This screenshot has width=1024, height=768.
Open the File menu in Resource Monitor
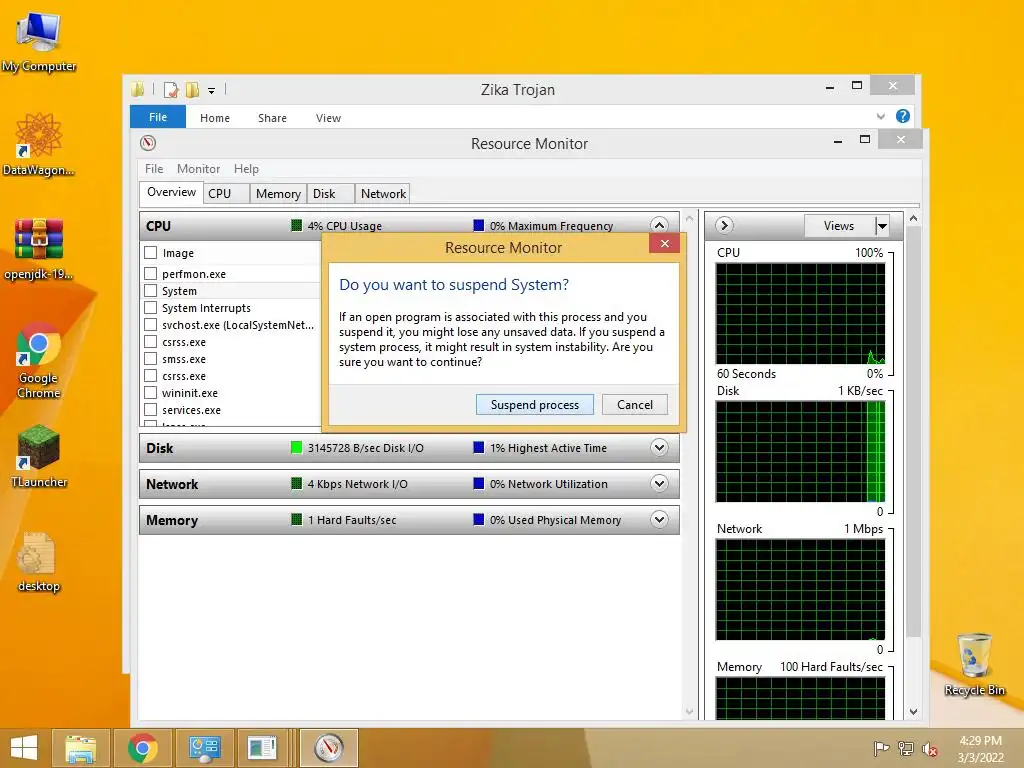(154, 168)
